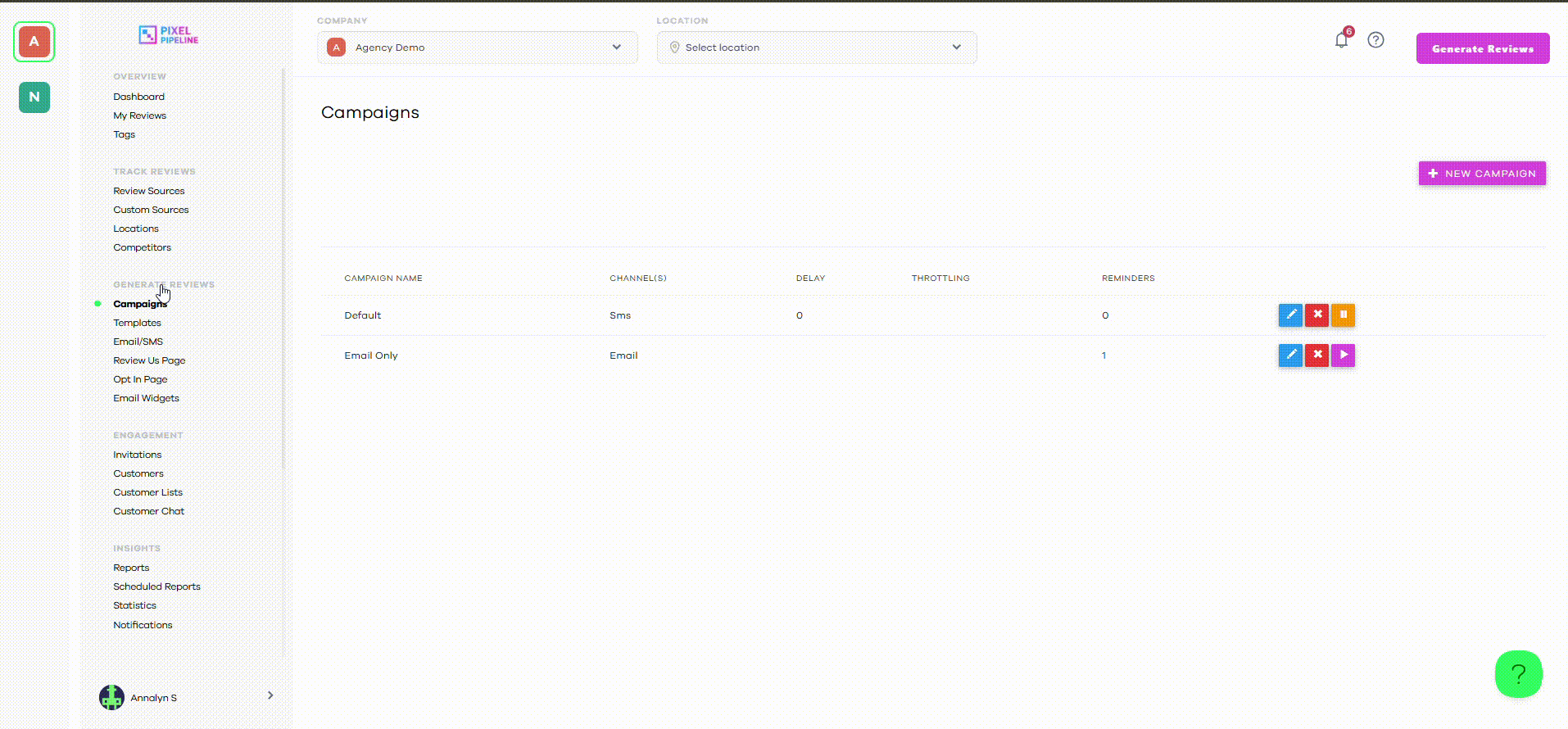
Task: Open the green help chat bubble
Action: click(x=1518, y=674)
